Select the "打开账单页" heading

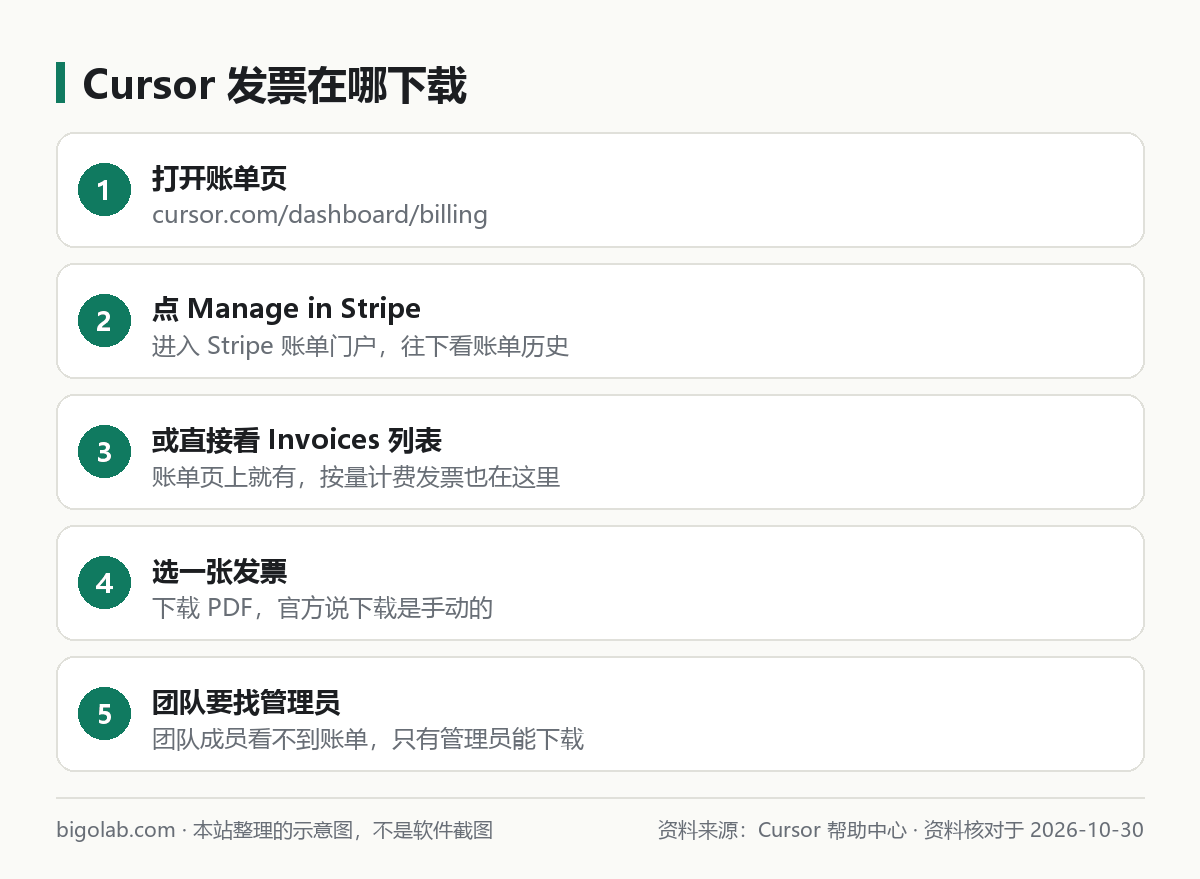click(x=219, y=178)
